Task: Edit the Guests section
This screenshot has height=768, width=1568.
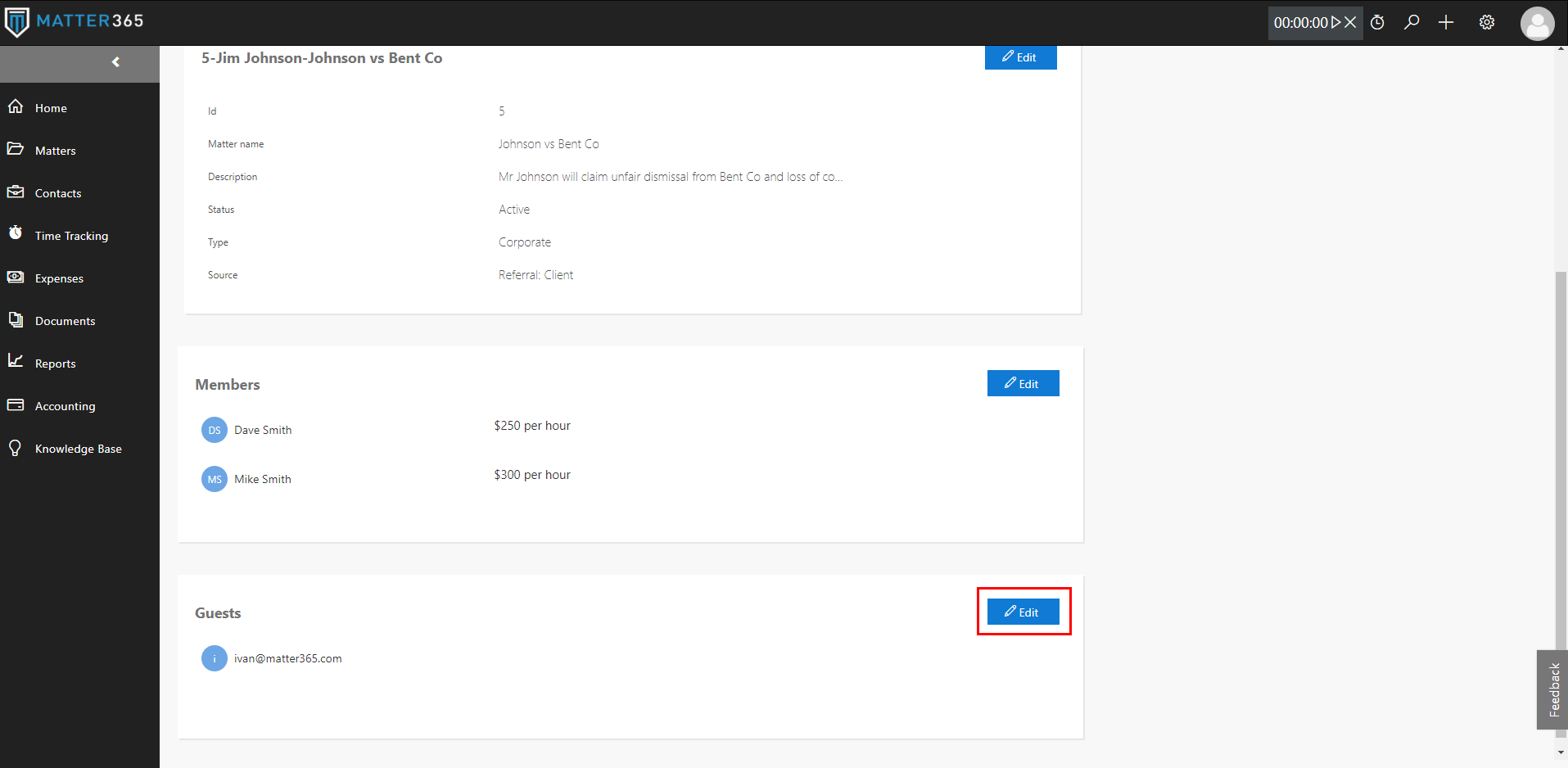Action: [1023, 612]
